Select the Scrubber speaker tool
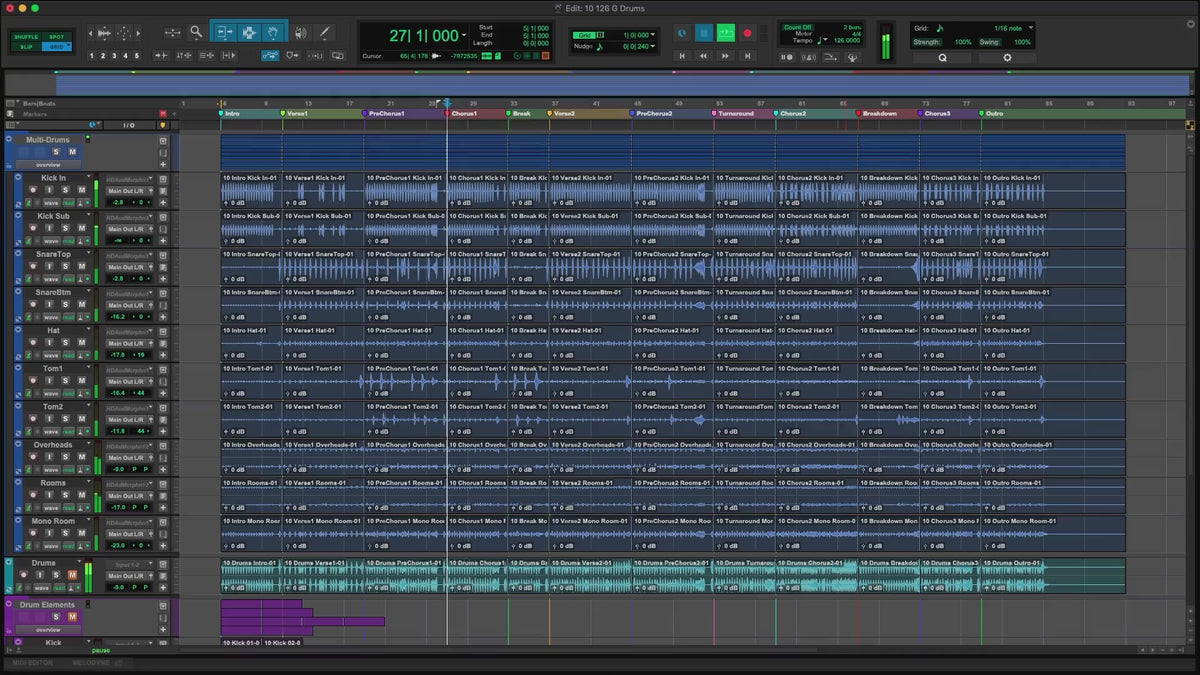Image resolution: width=1200 pixels, height=675 pixels. click(301, 32)
